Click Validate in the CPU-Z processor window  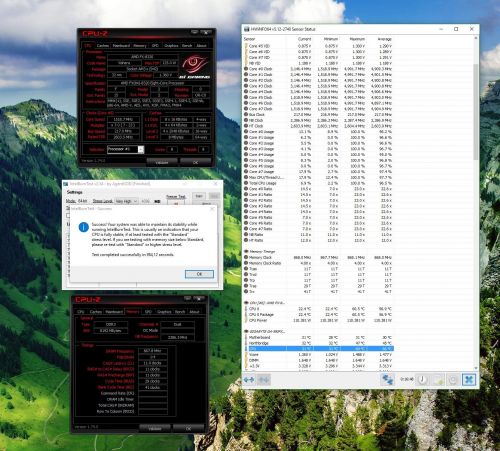click(162, 162)
